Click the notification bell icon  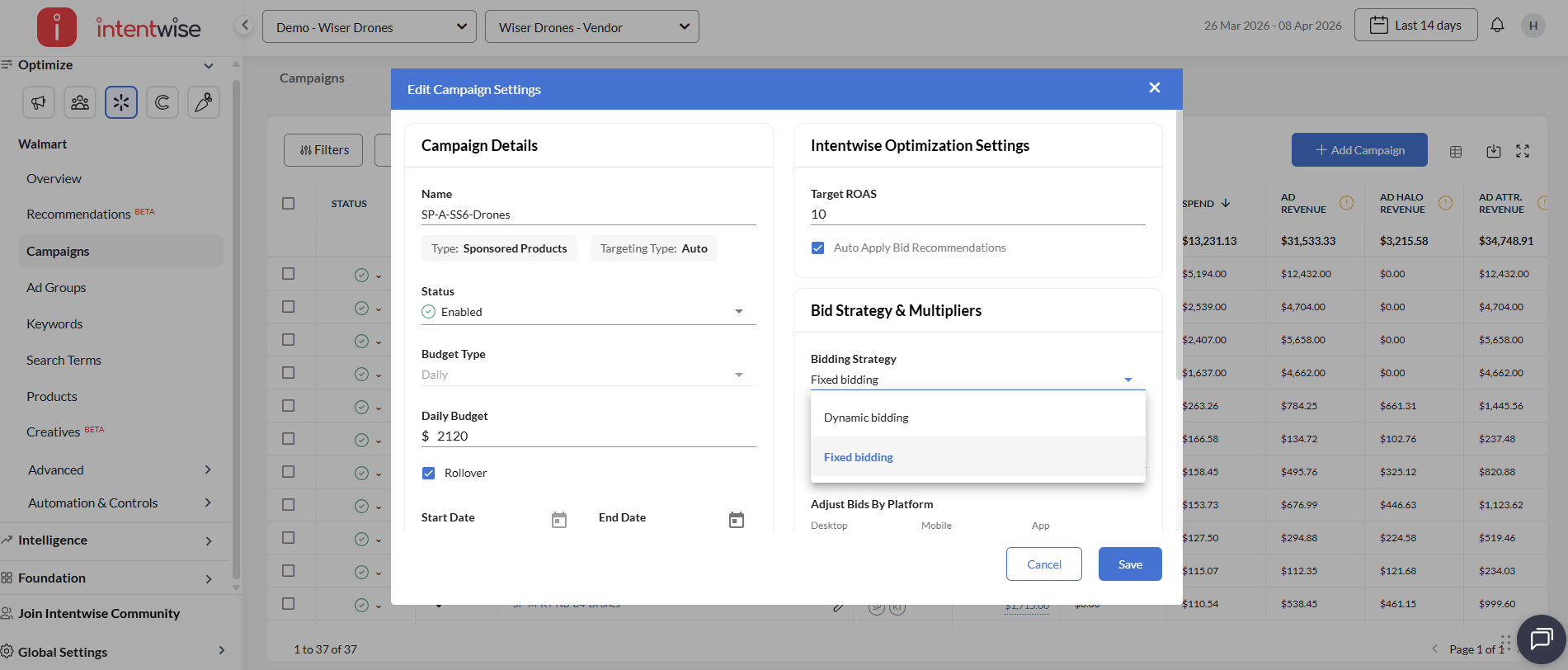point(1497,26)
